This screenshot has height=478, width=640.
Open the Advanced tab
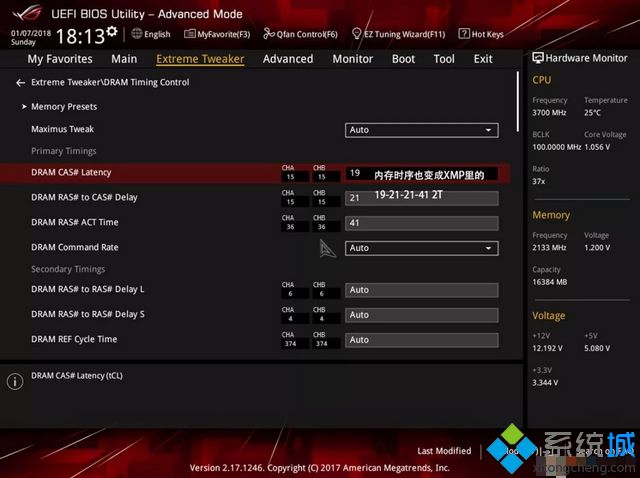pos(288,59)
